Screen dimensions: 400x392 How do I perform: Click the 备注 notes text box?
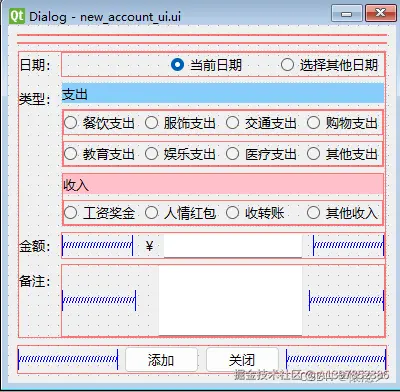[x=230, y=300]
